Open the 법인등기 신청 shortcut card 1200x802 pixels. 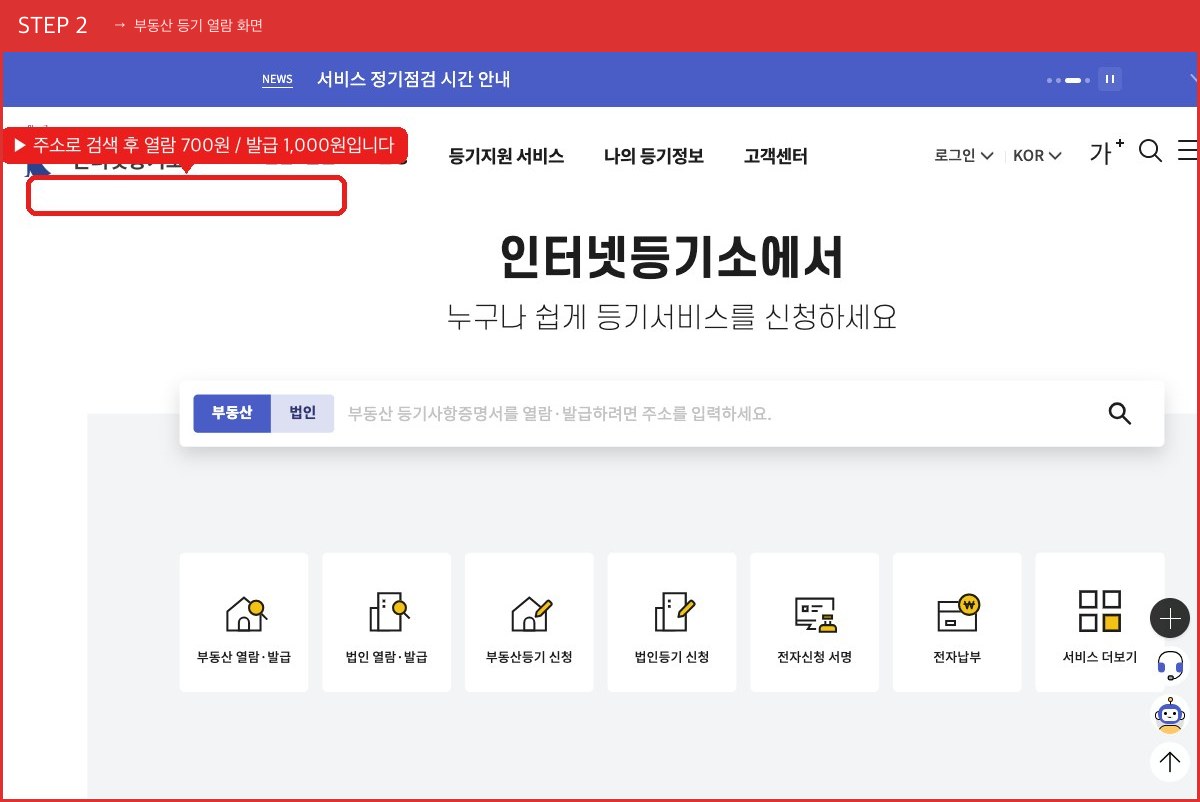click(x=672, y=622)
